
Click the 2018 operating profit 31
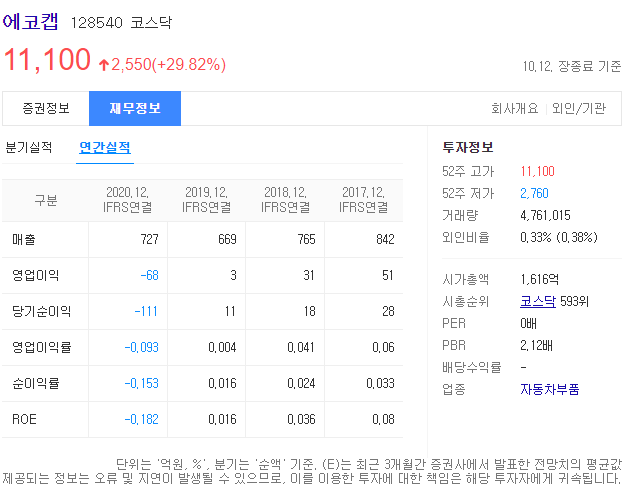pyautogui.click(x=309, y=275)
